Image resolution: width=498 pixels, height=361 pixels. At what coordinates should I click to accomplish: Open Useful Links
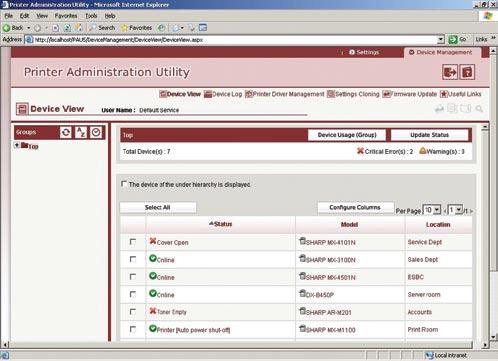[461, 94]
